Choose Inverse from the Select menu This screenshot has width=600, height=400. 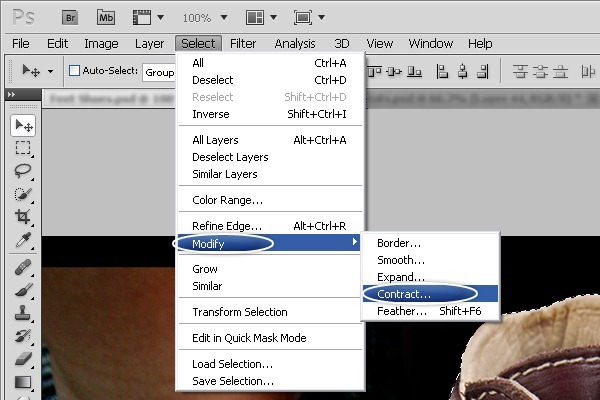pyautogui.click(x=210, y=114)
